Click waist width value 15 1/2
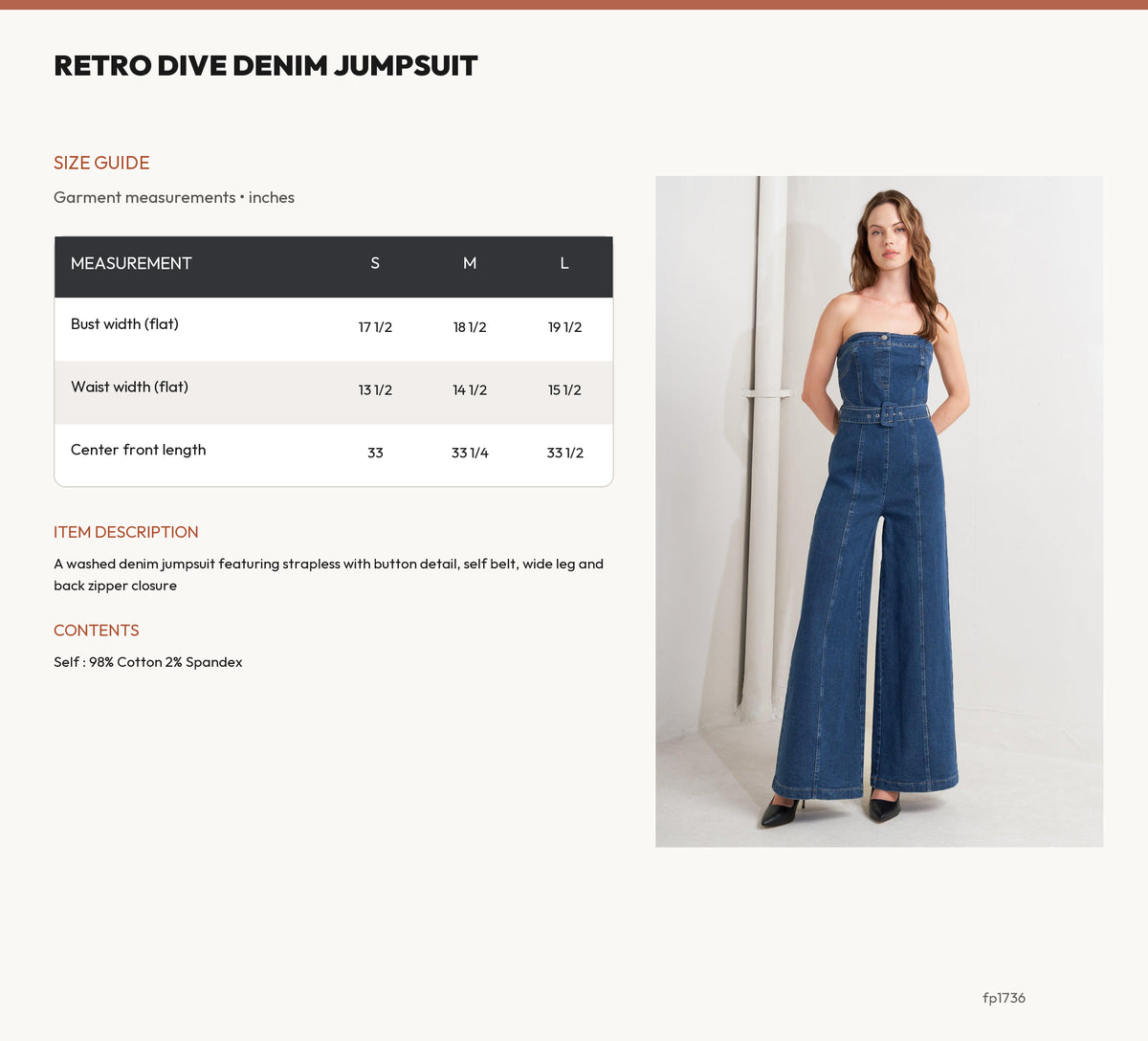Image resolution: width=1148 pixels, height=1041 pixels. (x=564, y=390)
